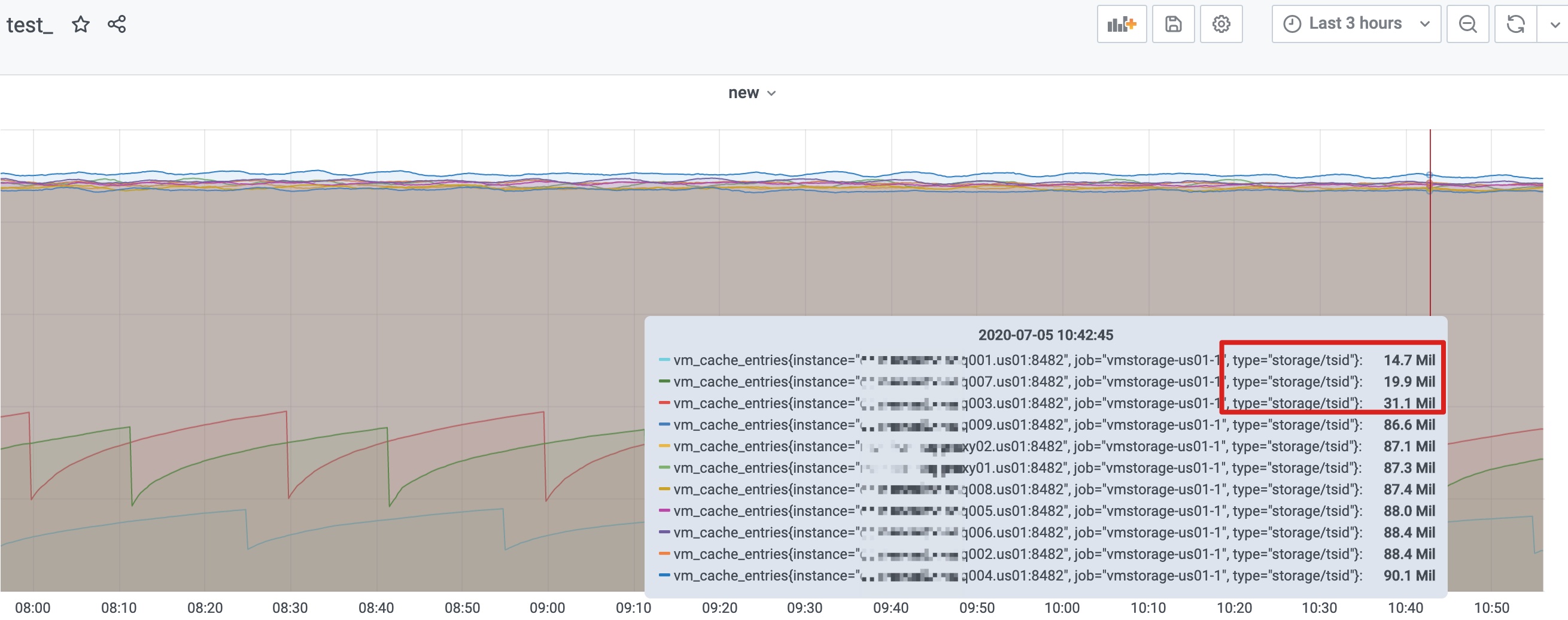Refresh the dashboard
This screenshot has width=1568, height=620.
click(1515, 25)
